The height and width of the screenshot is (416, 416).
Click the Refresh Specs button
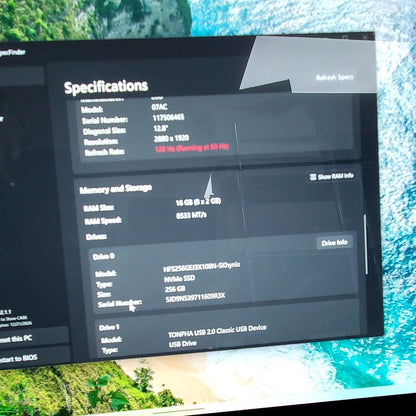pyautogui.click(x=334, y=77)
